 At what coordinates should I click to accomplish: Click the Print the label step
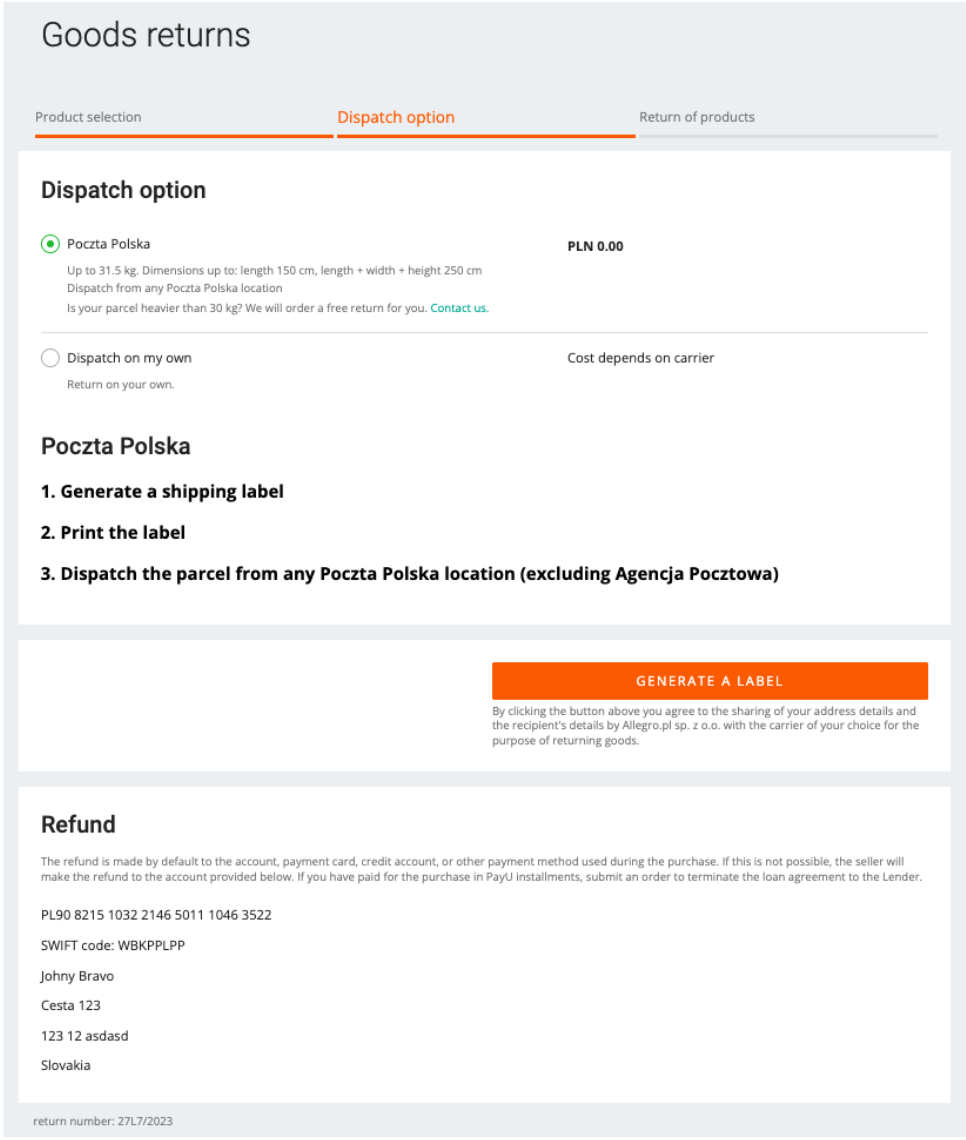pyautogui.click(x=113, y=533)
